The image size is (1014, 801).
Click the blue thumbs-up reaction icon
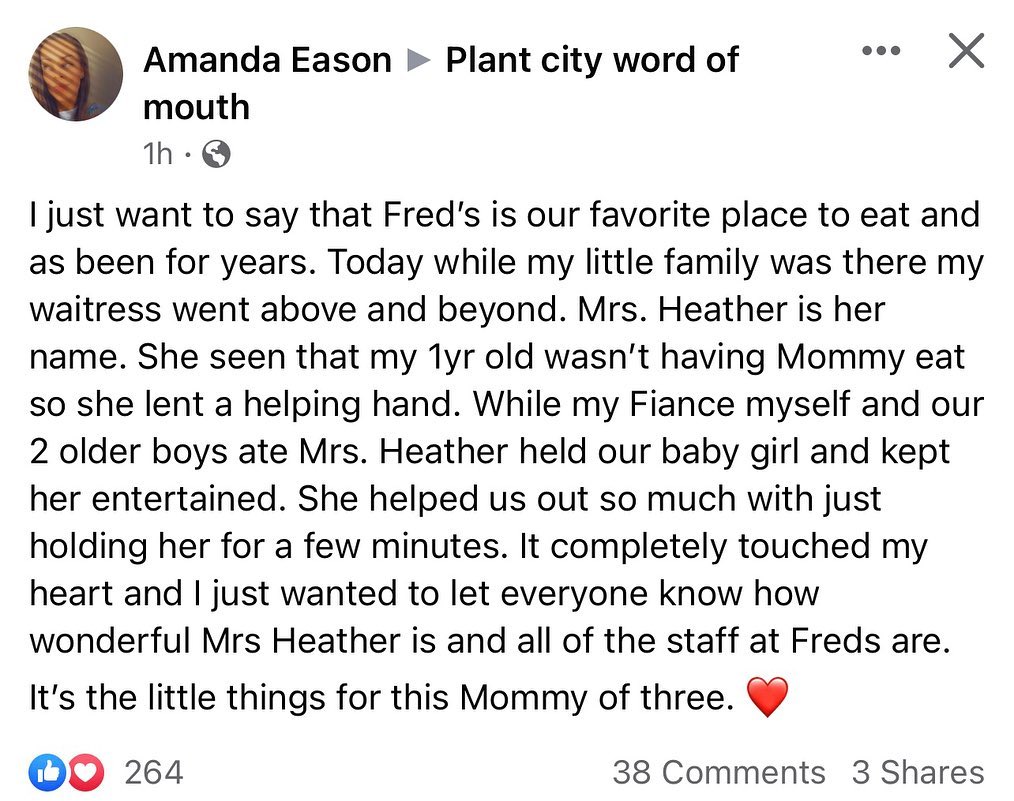tap(49, 772)
